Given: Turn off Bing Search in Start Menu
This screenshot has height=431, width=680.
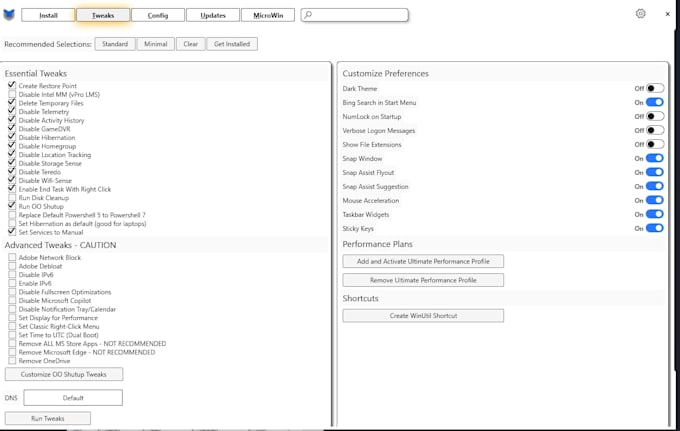Looking at the screenshot, I should [654, 102].
